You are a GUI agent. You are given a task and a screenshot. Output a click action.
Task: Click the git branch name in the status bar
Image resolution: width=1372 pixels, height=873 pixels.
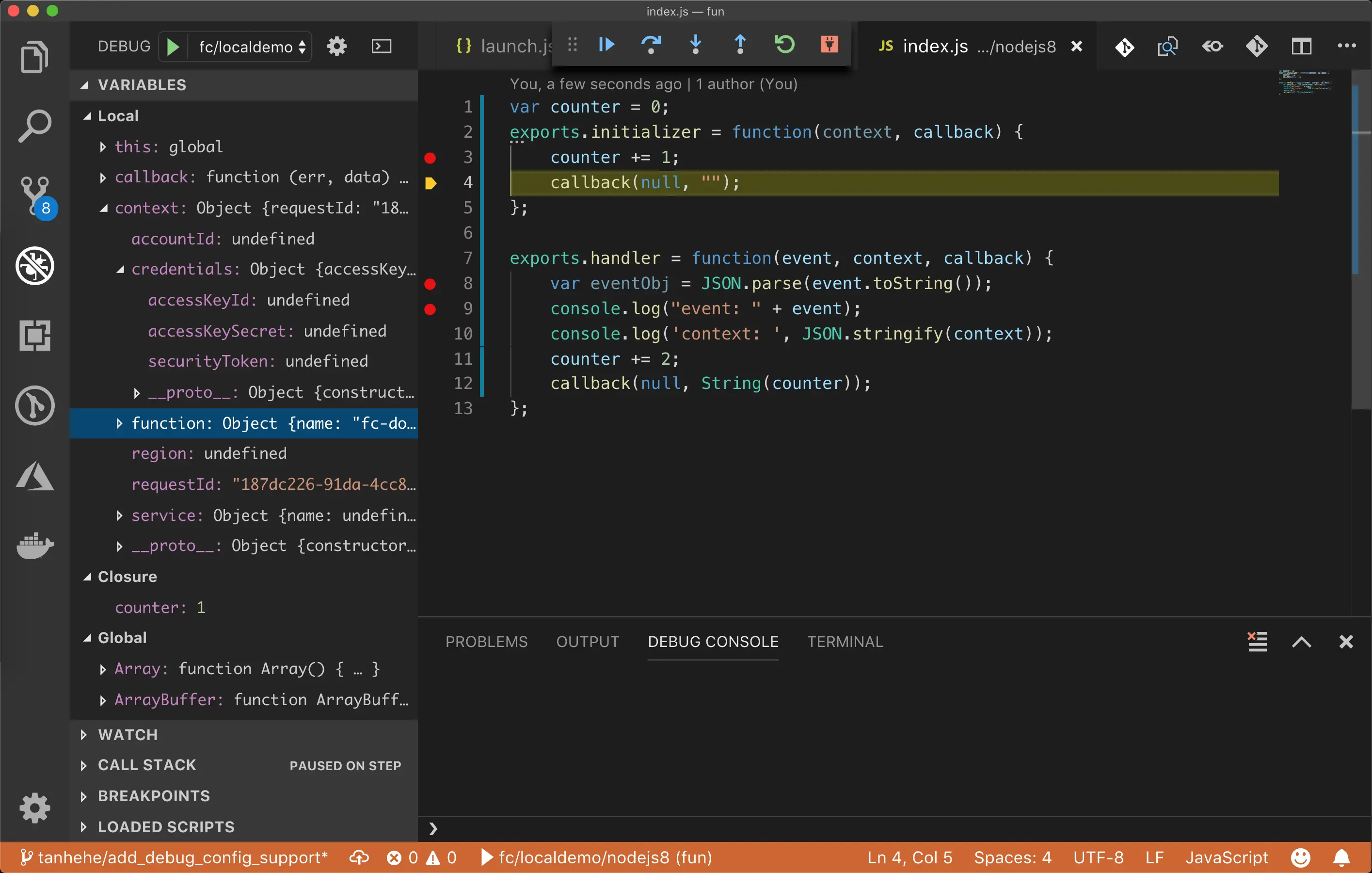(175, 857)
